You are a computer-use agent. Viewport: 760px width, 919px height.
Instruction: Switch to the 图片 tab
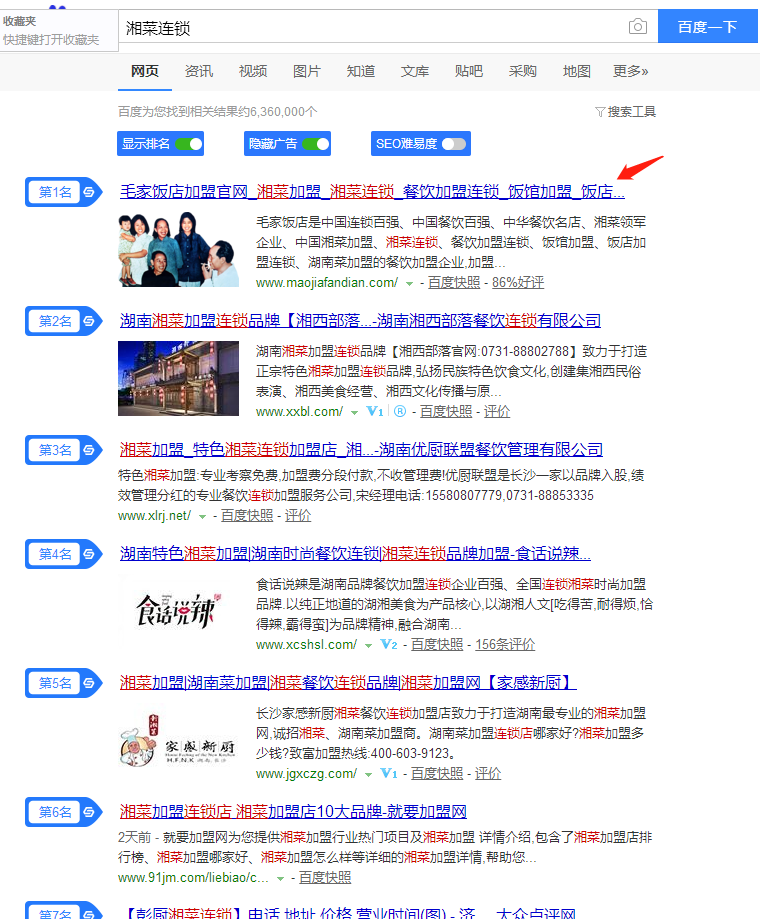tap(306, 71)
